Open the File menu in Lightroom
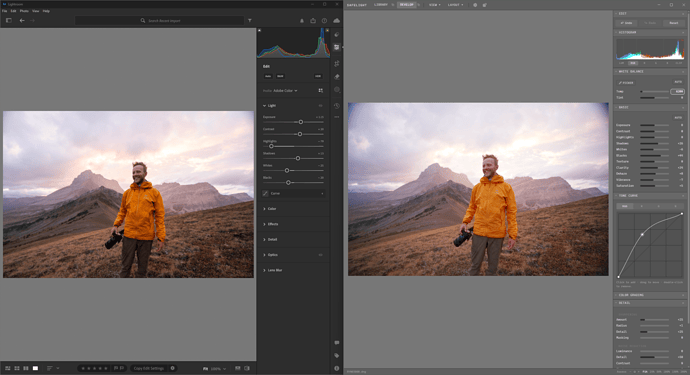The image size is (690, 375). click(4, 11)
